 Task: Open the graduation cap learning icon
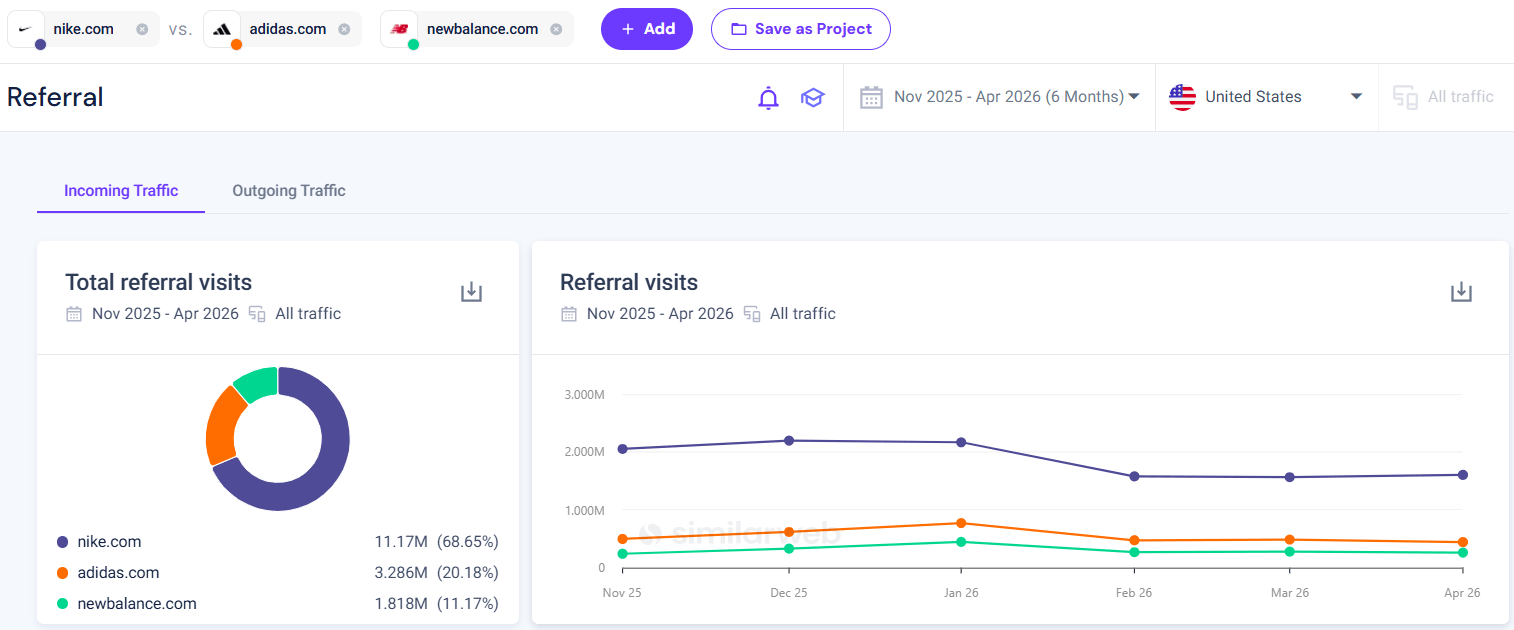812,97
